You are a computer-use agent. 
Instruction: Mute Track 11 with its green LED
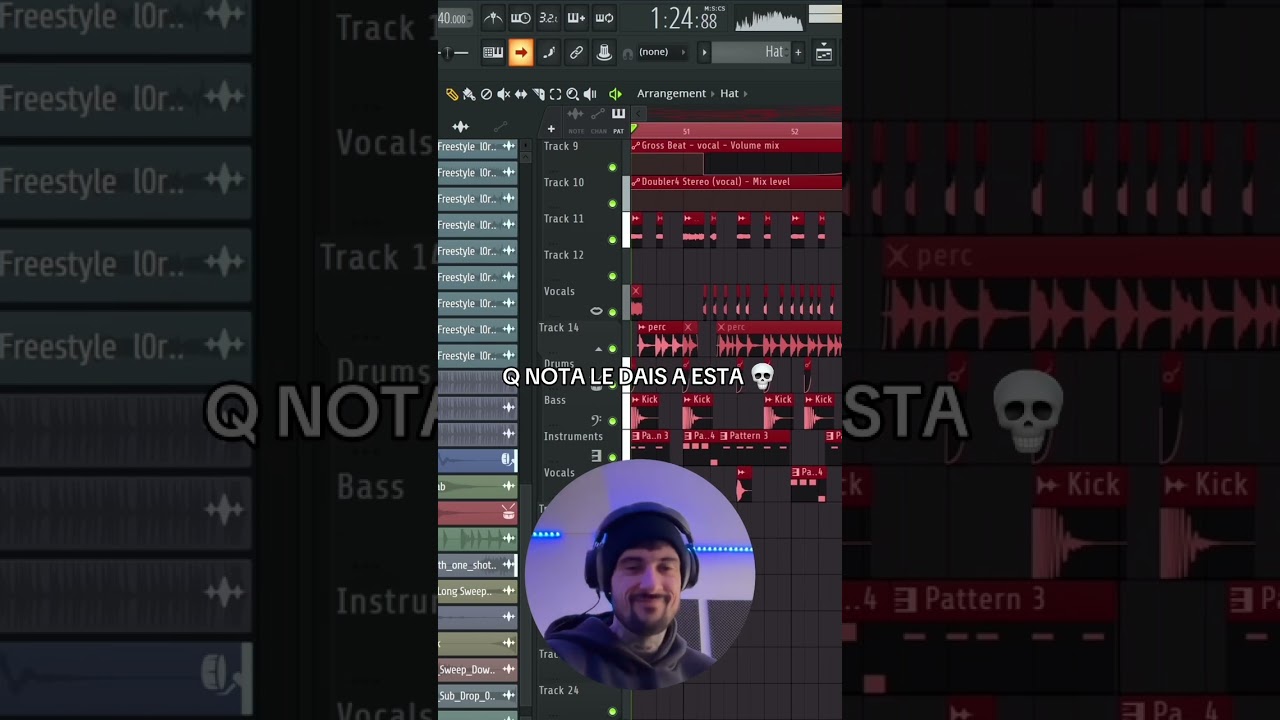coord(613,240)
